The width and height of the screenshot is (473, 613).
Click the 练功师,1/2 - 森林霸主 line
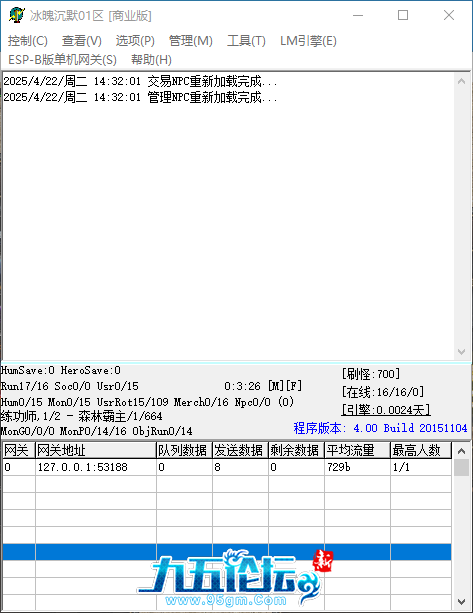pyautogui.click(x=81, y=416)
